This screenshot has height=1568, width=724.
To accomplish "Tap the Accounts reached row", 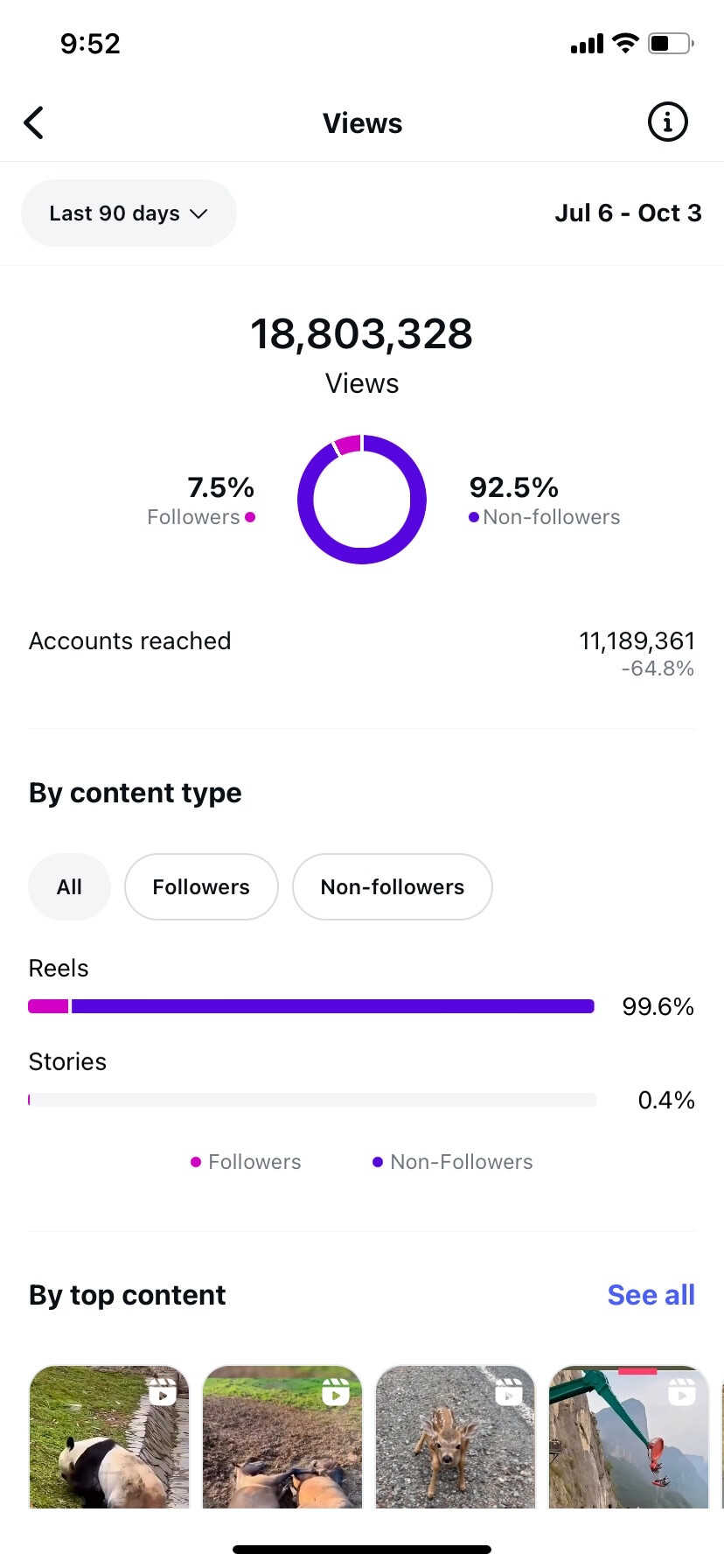I will (362, 653).
